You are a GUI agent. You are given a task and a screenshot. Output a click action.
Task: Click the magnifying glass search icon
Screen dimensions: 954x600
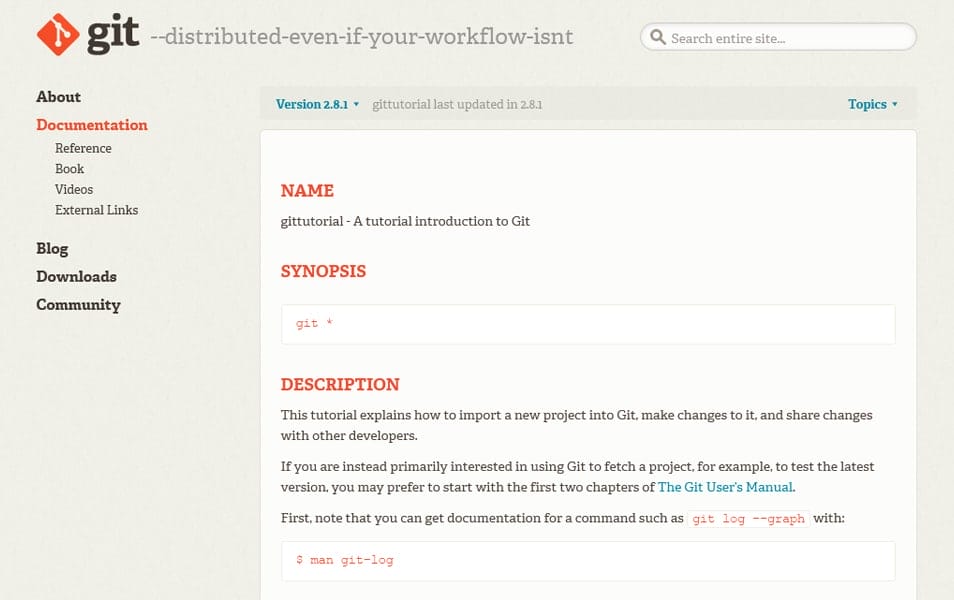click(658, 36)
